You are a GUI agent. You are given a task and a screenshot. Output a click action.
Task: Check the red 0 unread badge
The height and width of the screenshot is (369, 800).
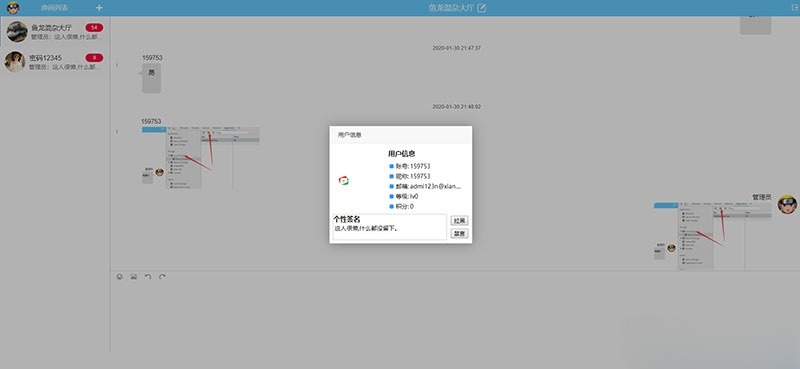pos(94,58)
